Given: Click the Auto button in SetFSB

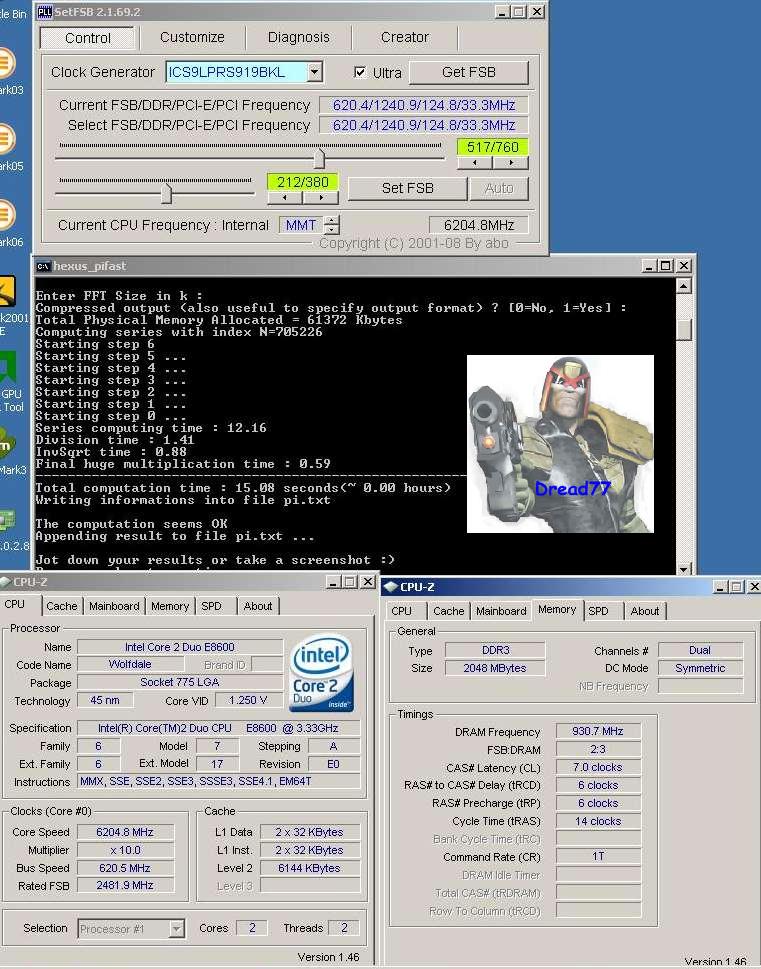Looking at the screenshot, I should pyautogui.click(x=499, y=188).
